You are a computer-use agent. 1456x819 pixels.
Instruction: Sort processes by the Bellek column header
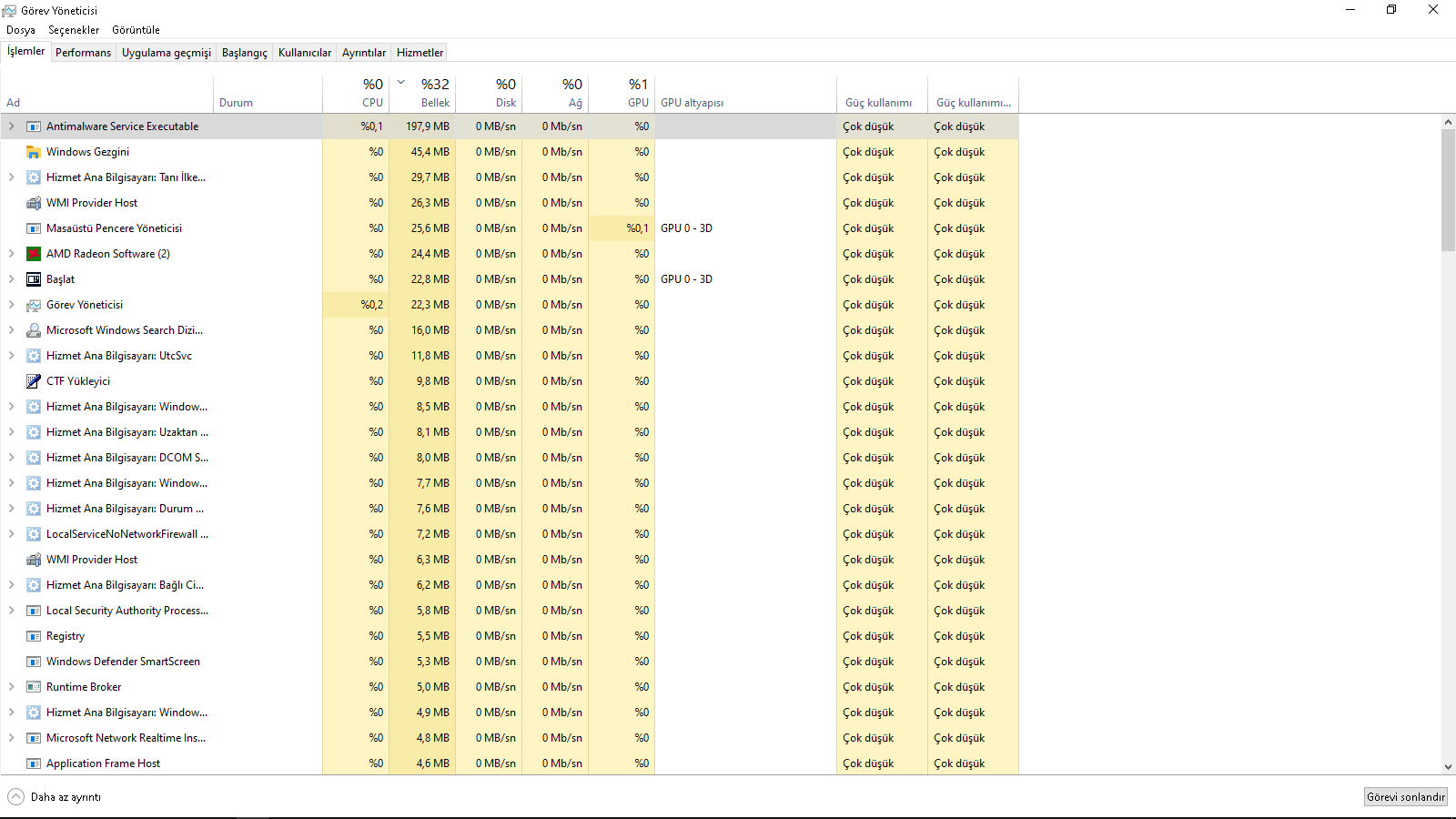[422, 93]
